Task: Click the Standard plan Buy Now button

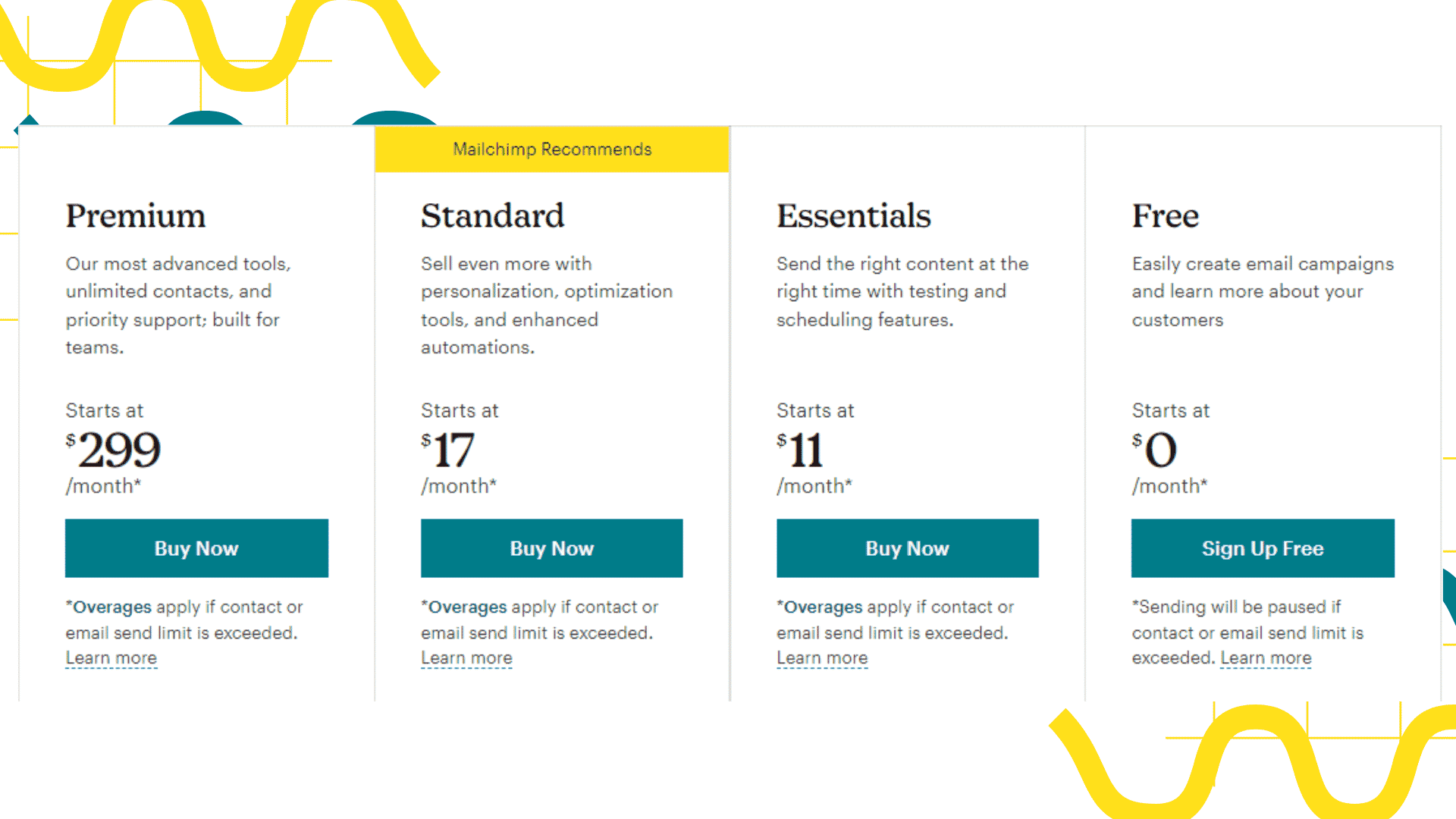Action: pos(550,547)
